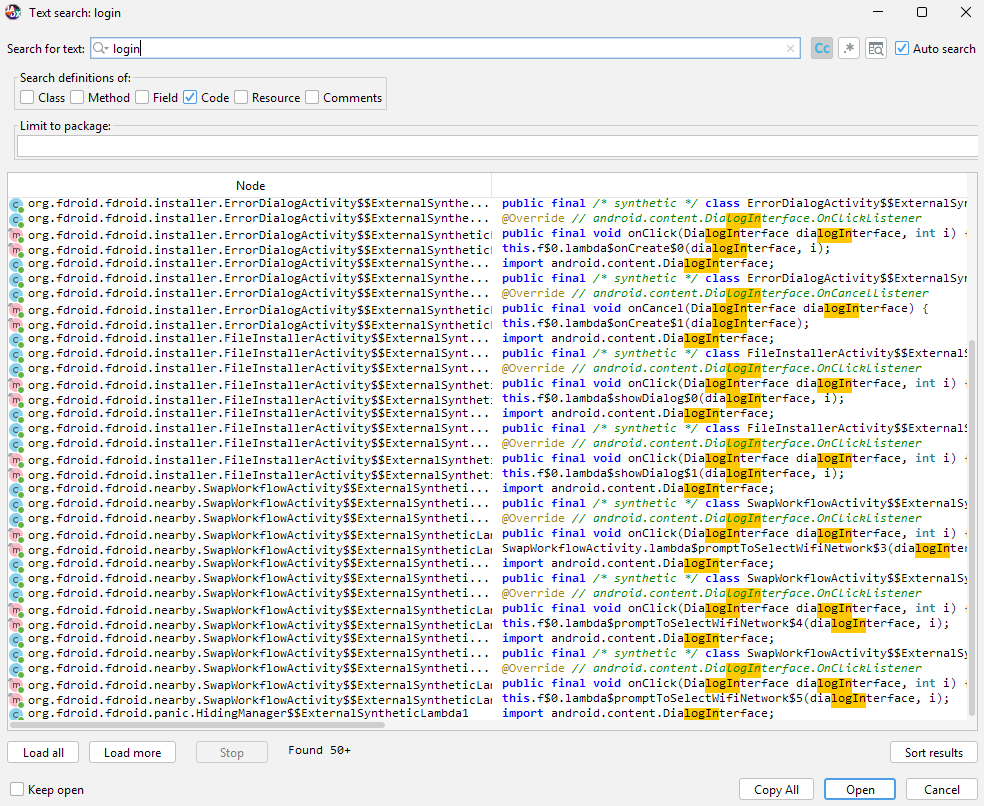
Task: Click the active tab search icon
Action: 876,48
